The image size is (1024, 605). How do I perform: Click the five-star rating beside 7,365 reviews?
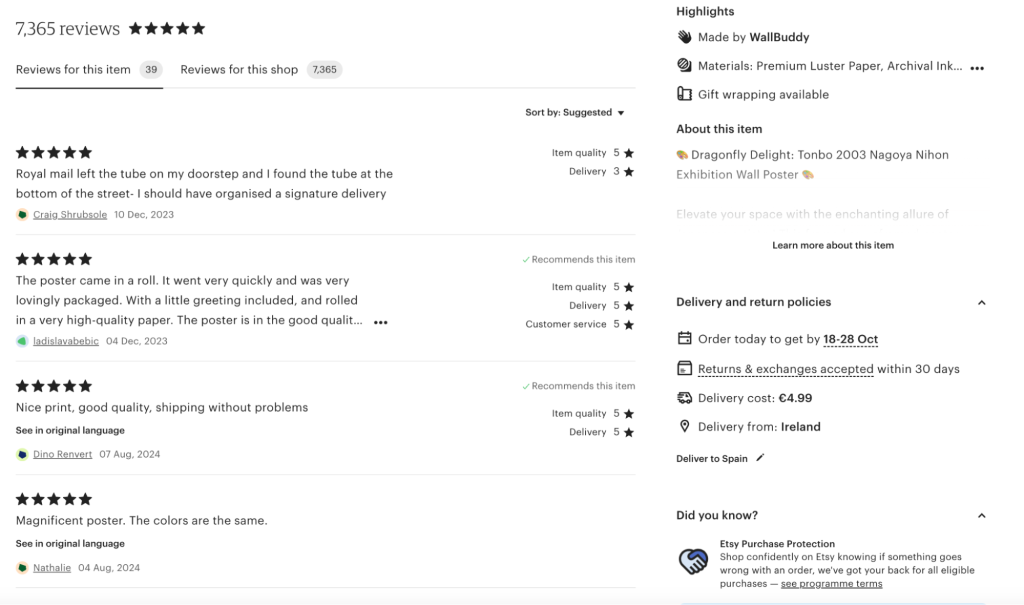(166, 29)
